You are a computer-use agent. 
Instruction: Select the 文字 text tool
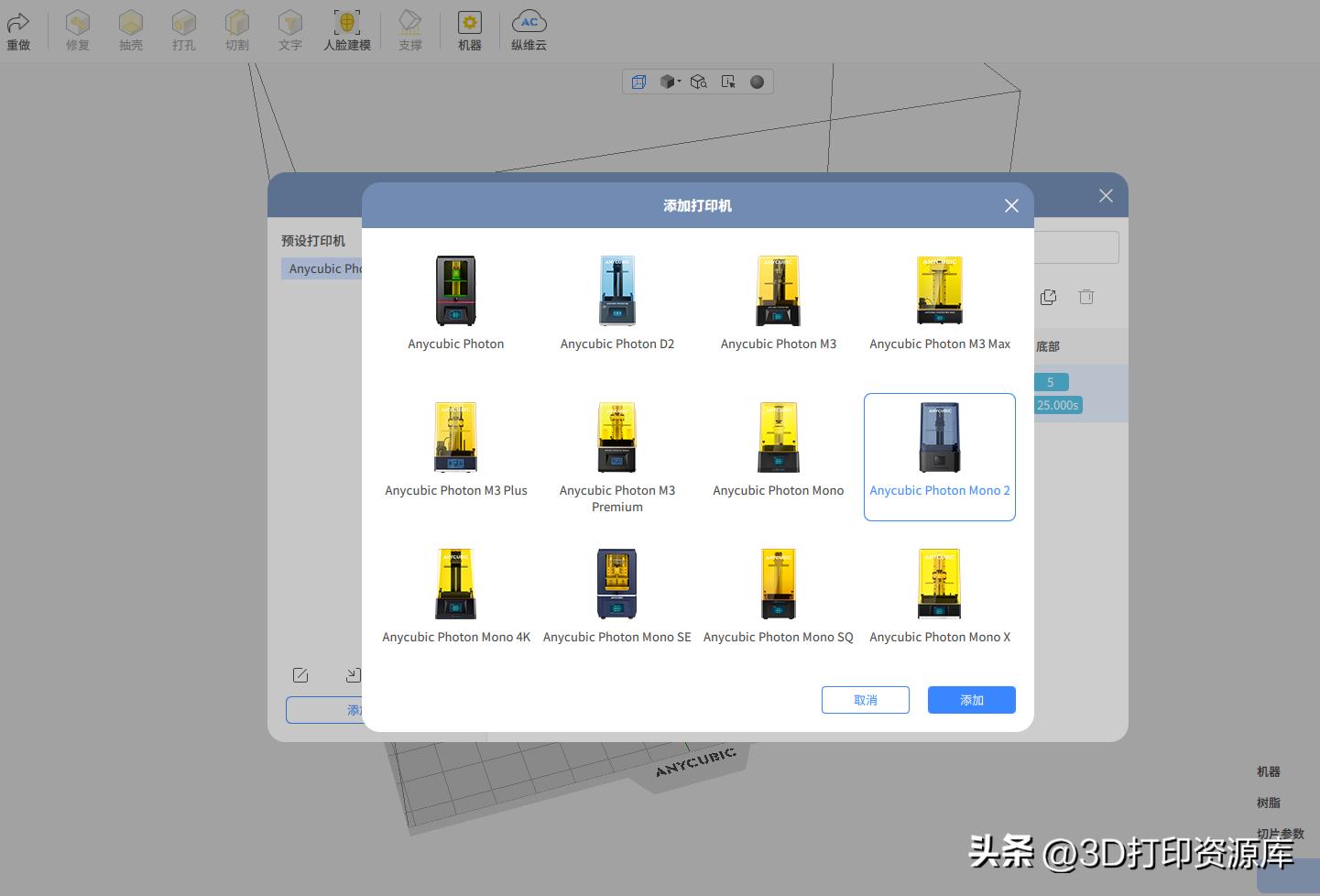point(289,28)
